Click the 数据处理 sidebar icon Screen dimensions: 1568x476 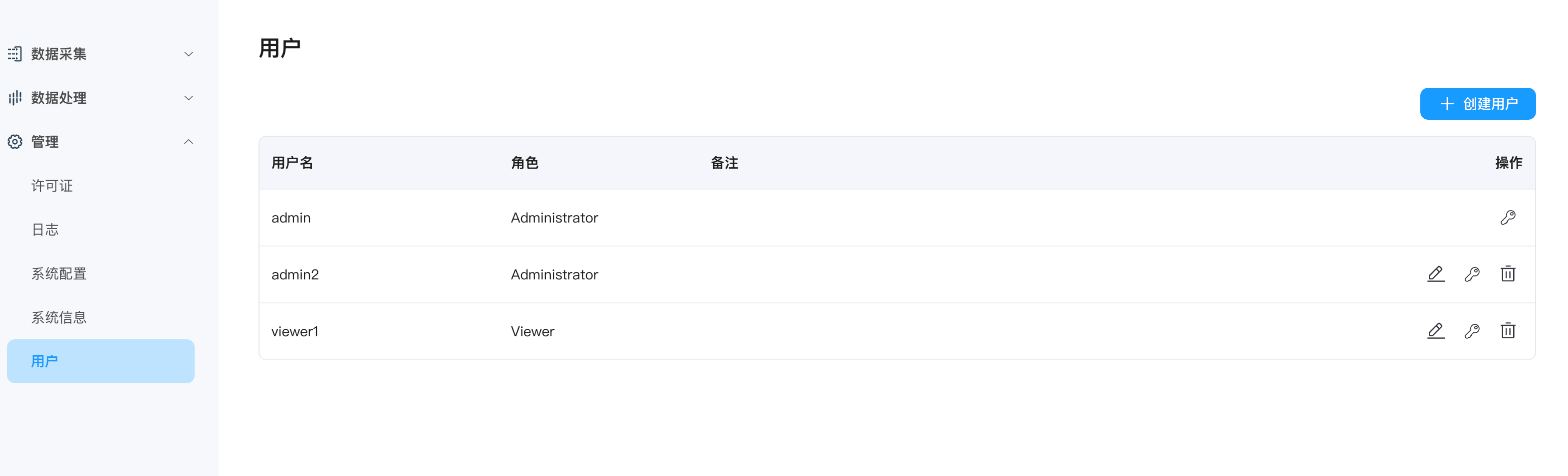[15, 98]
